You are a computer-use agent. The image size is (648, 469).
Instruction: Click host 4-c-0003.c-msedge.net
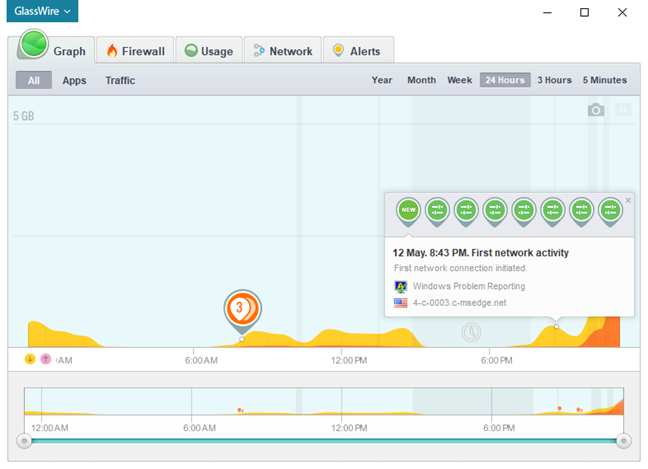460,303
